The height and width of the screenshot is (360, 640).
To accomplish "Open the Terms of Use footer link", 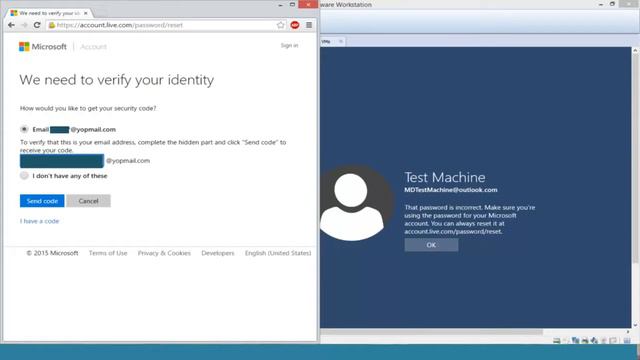I will 108,253.
